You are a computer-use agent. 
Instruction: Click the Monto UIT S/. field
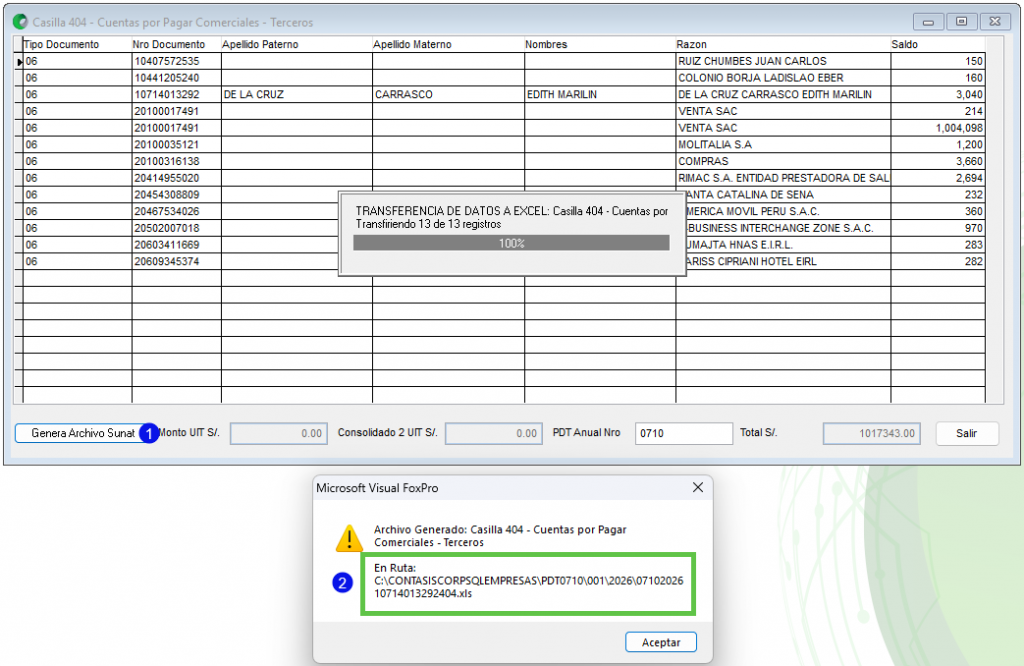278,434
